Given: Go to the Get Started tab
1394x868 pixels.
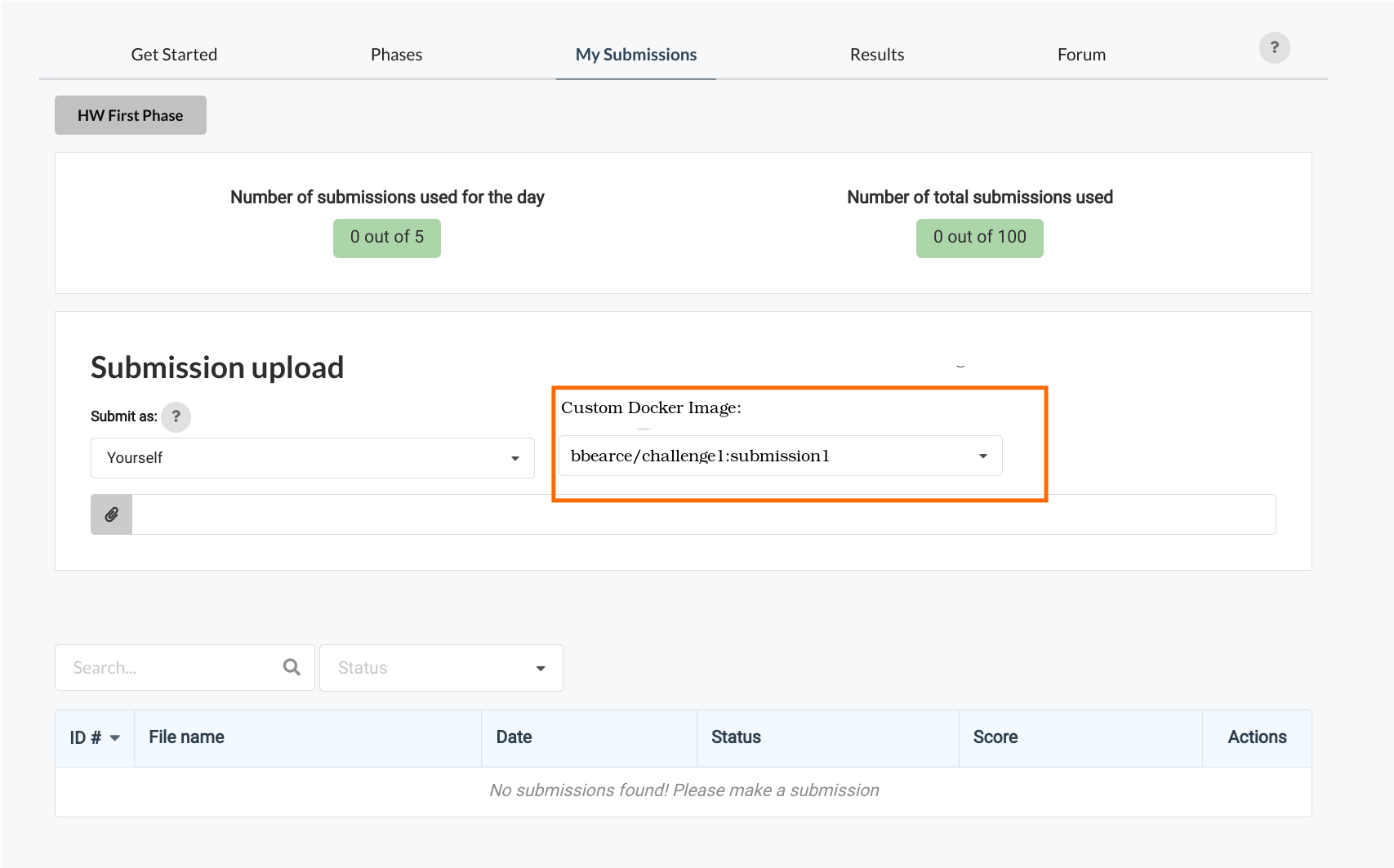Looking at the screenshot, I should (x=174, y=55).
